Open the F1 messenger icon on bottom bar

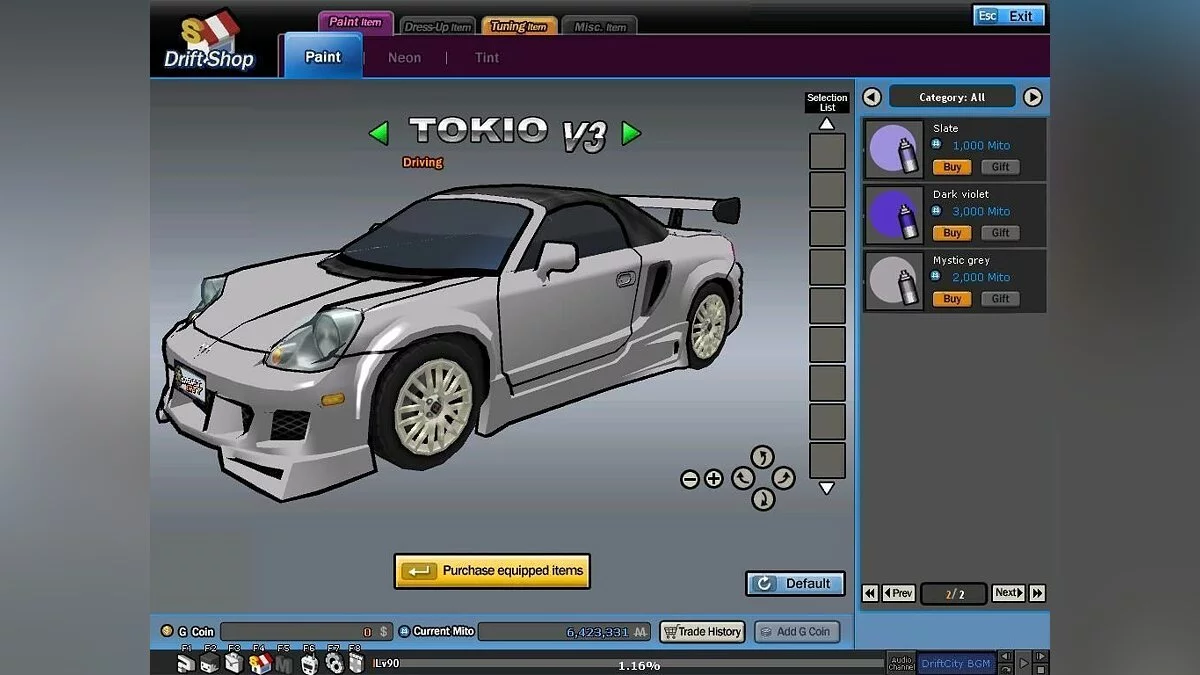click(x=185, y=664)
